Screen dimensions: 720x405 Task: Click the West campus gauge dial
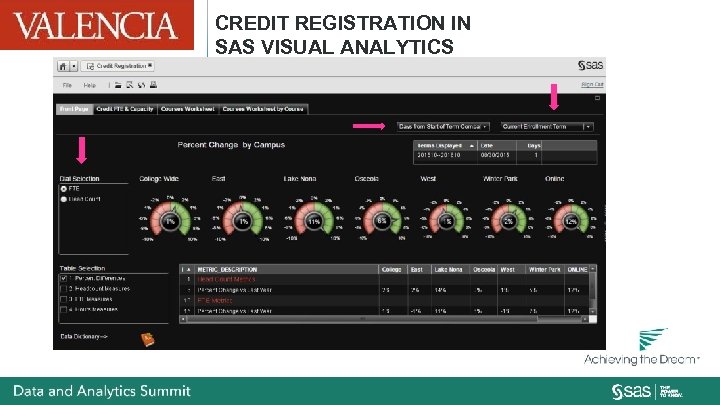coord(446,219)
